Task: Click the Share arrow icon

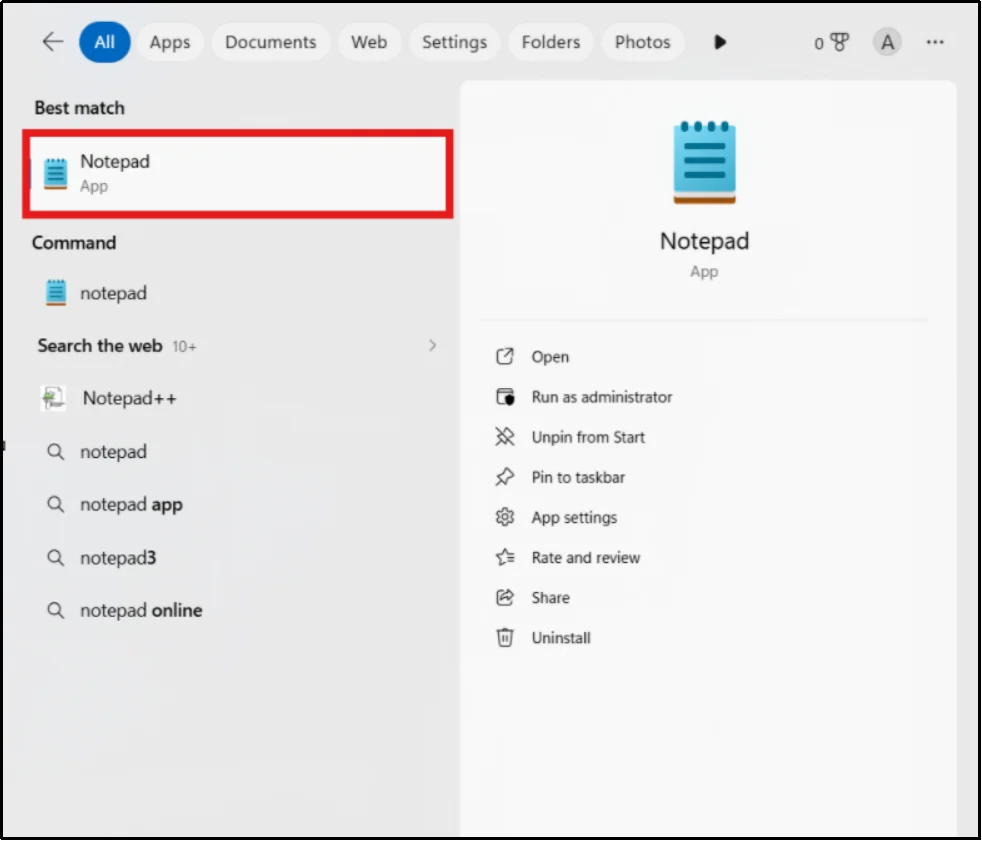Action: (505, 597)
